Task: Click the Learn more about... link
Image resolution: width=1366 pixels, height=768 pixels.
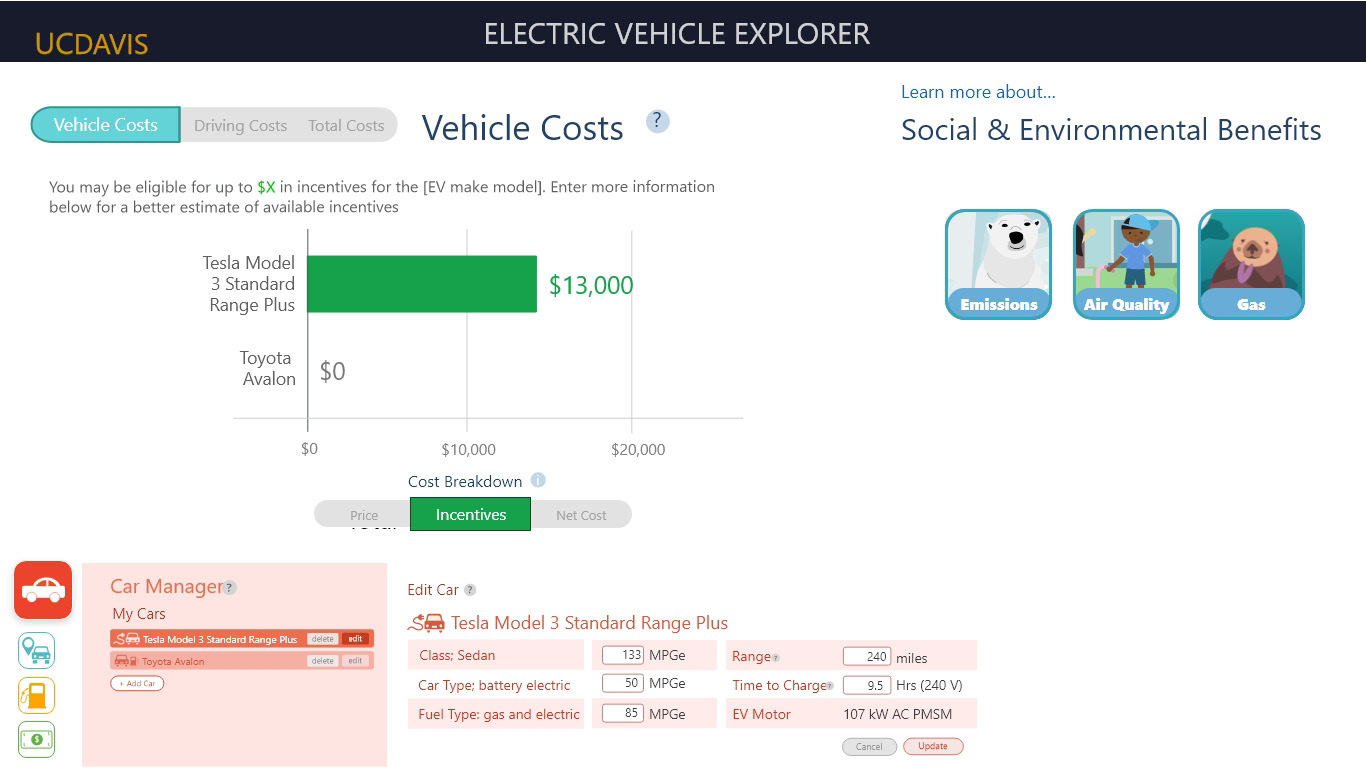Action: (x=978, y=92)
